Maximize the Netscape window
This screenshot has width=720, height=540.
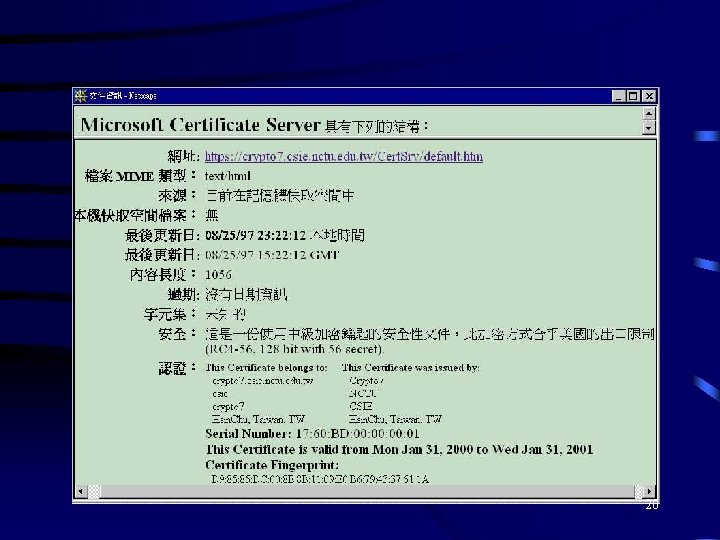coord(633,96)
